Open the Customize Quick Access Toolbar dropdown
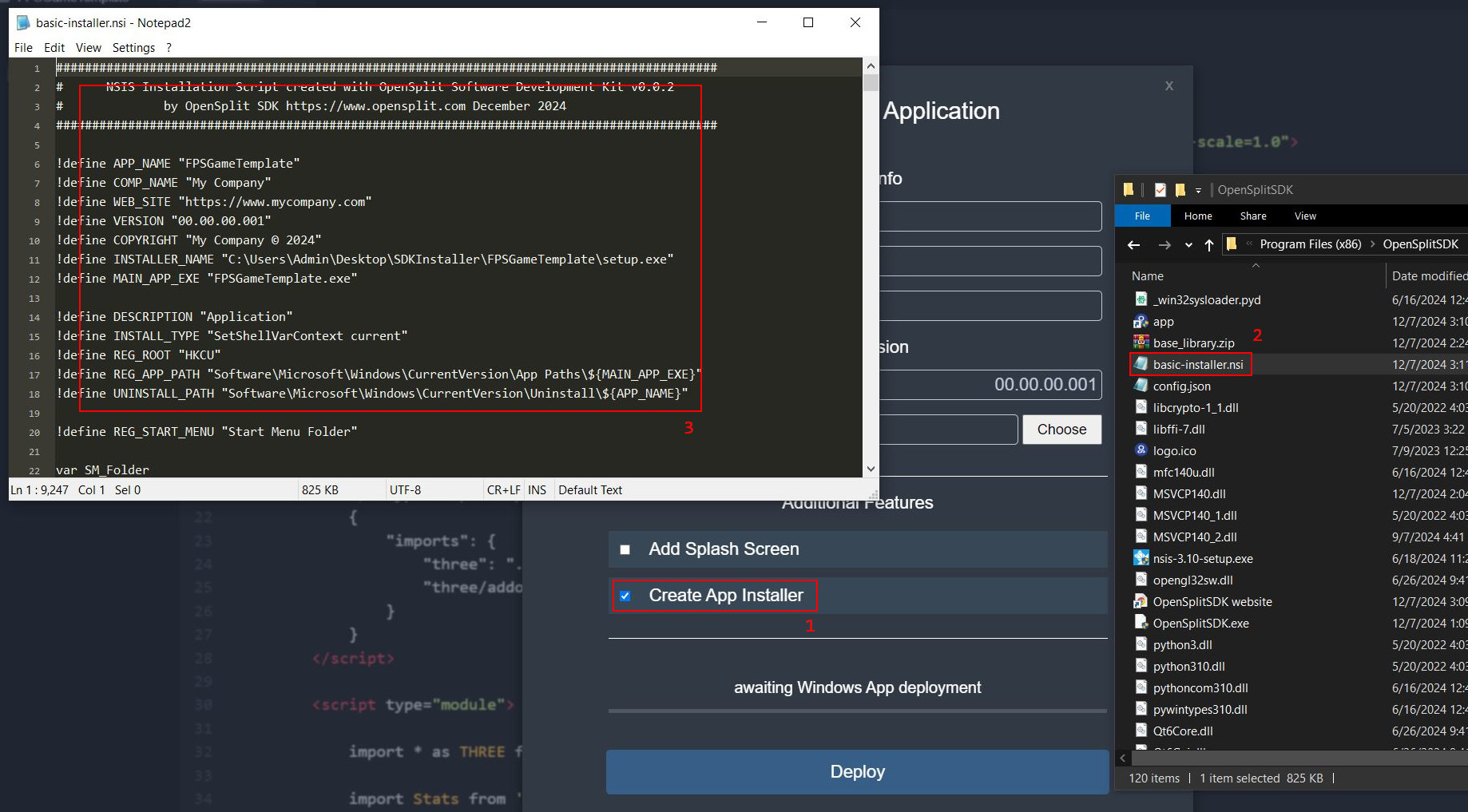This screenshot has width=1468, height=812. click(x=1198, y=191)
